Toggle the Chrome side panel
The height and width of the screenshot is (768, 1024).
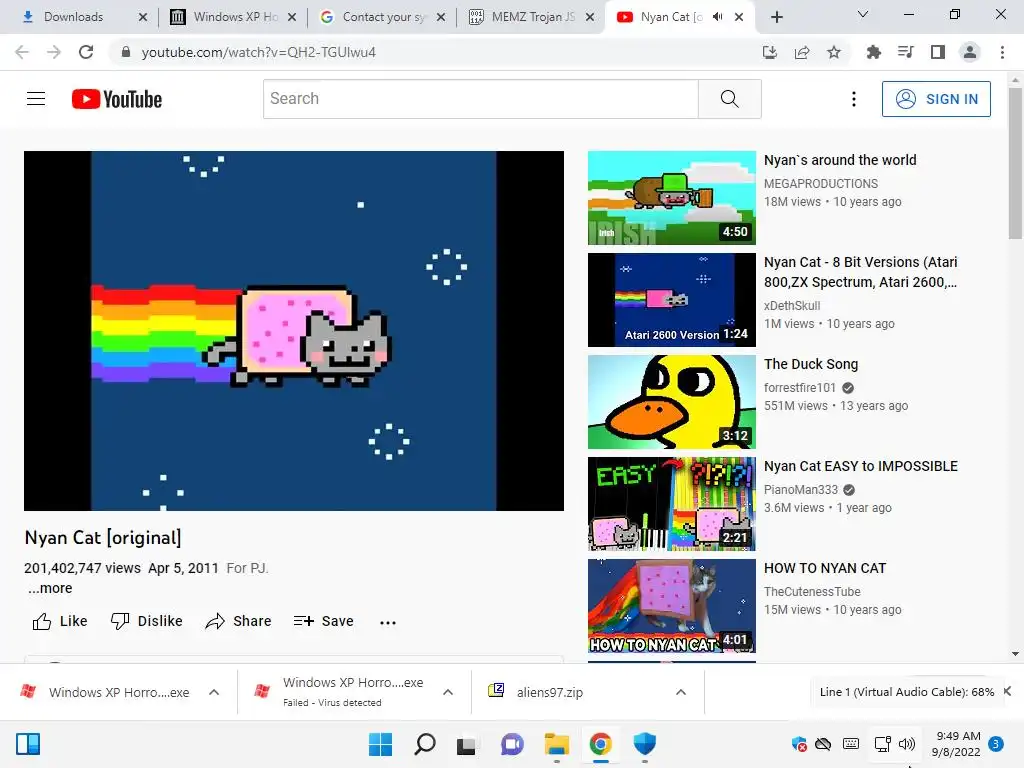click(x=938, y=52)
